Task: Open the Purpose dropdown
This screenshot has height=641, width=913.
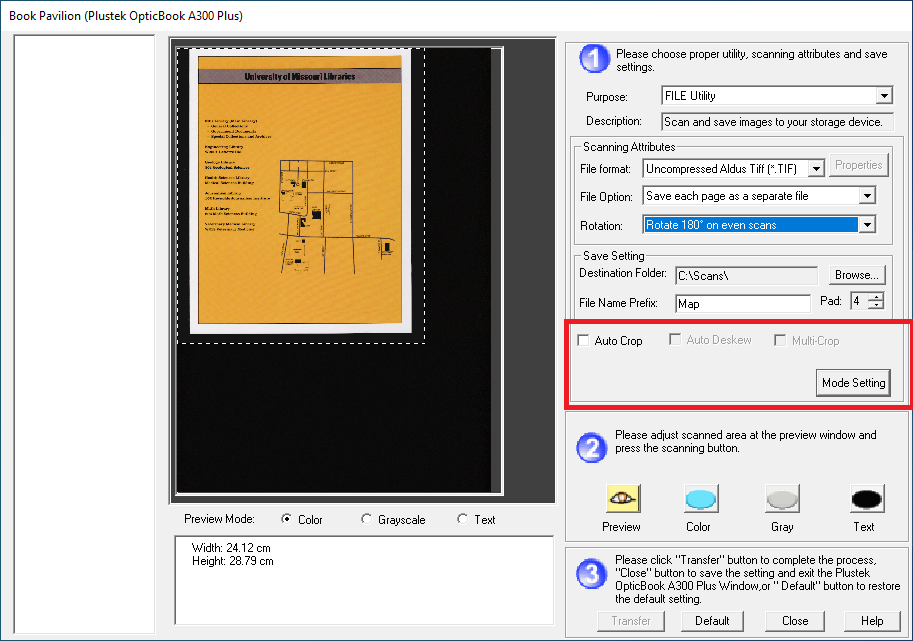Action: click(883, 96)
